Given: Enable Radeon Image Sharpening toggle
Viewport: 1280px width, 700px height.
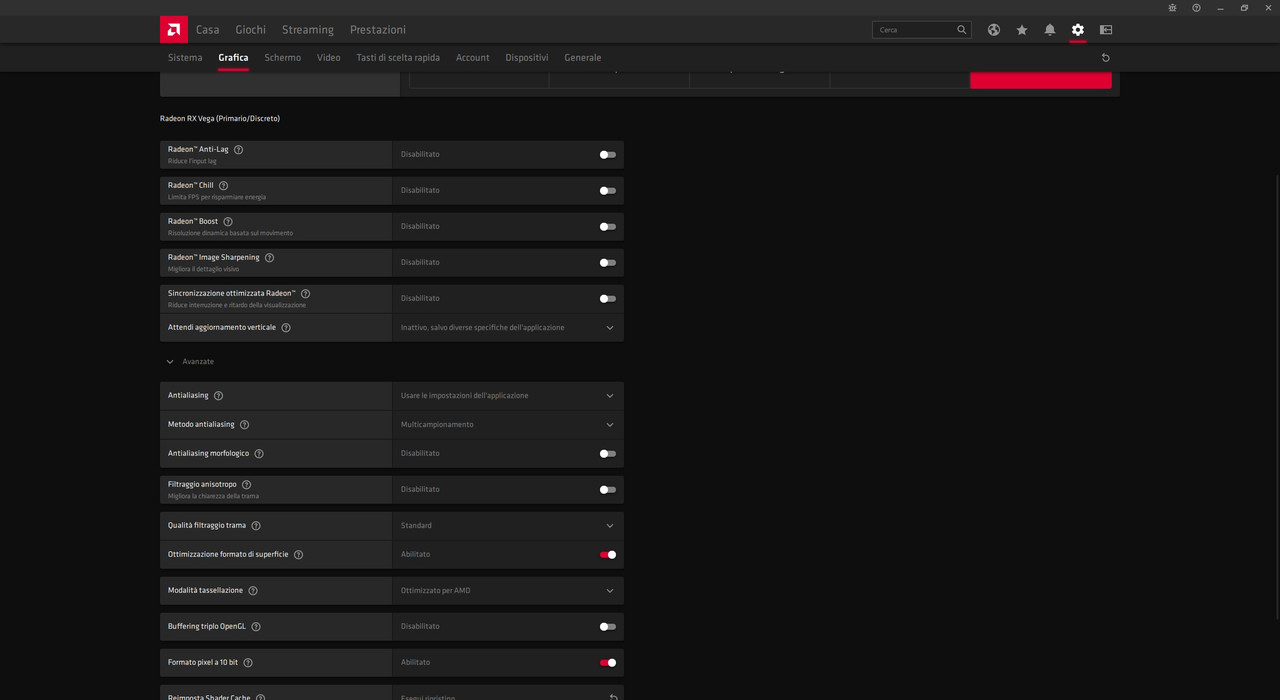Looking at the screenshot, I should 608,263.
